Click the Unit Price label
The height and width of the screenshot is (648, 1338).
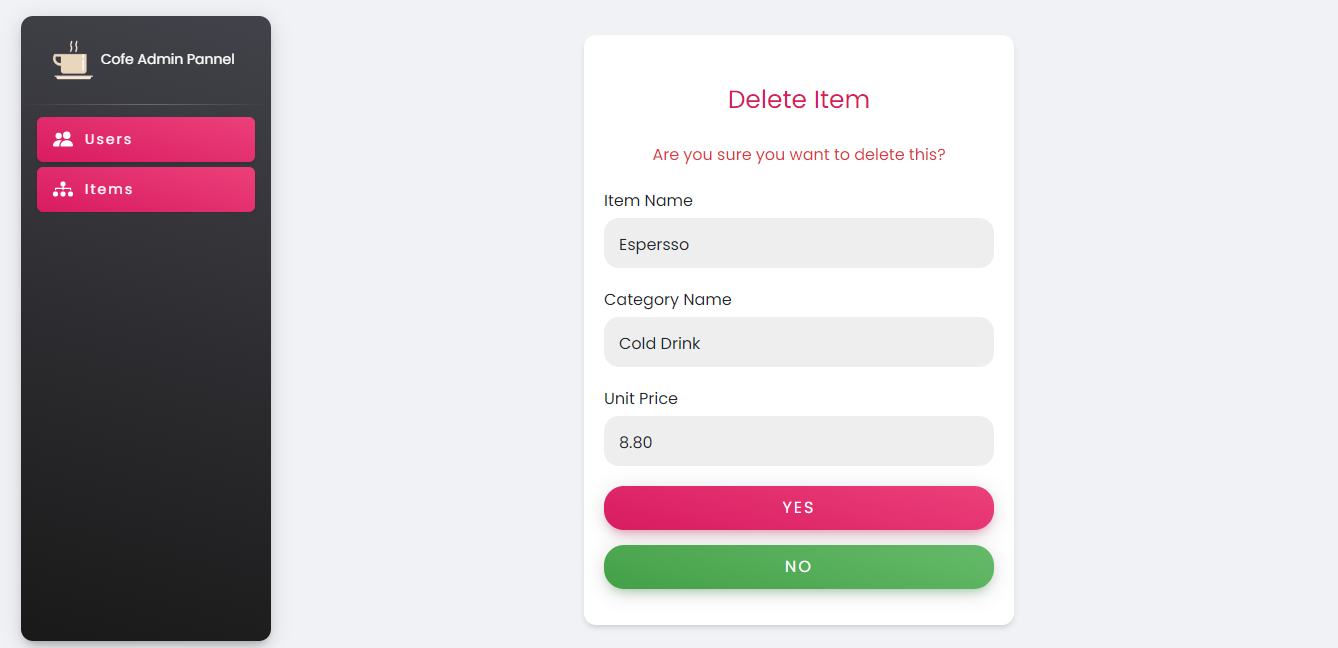(641, 398)
